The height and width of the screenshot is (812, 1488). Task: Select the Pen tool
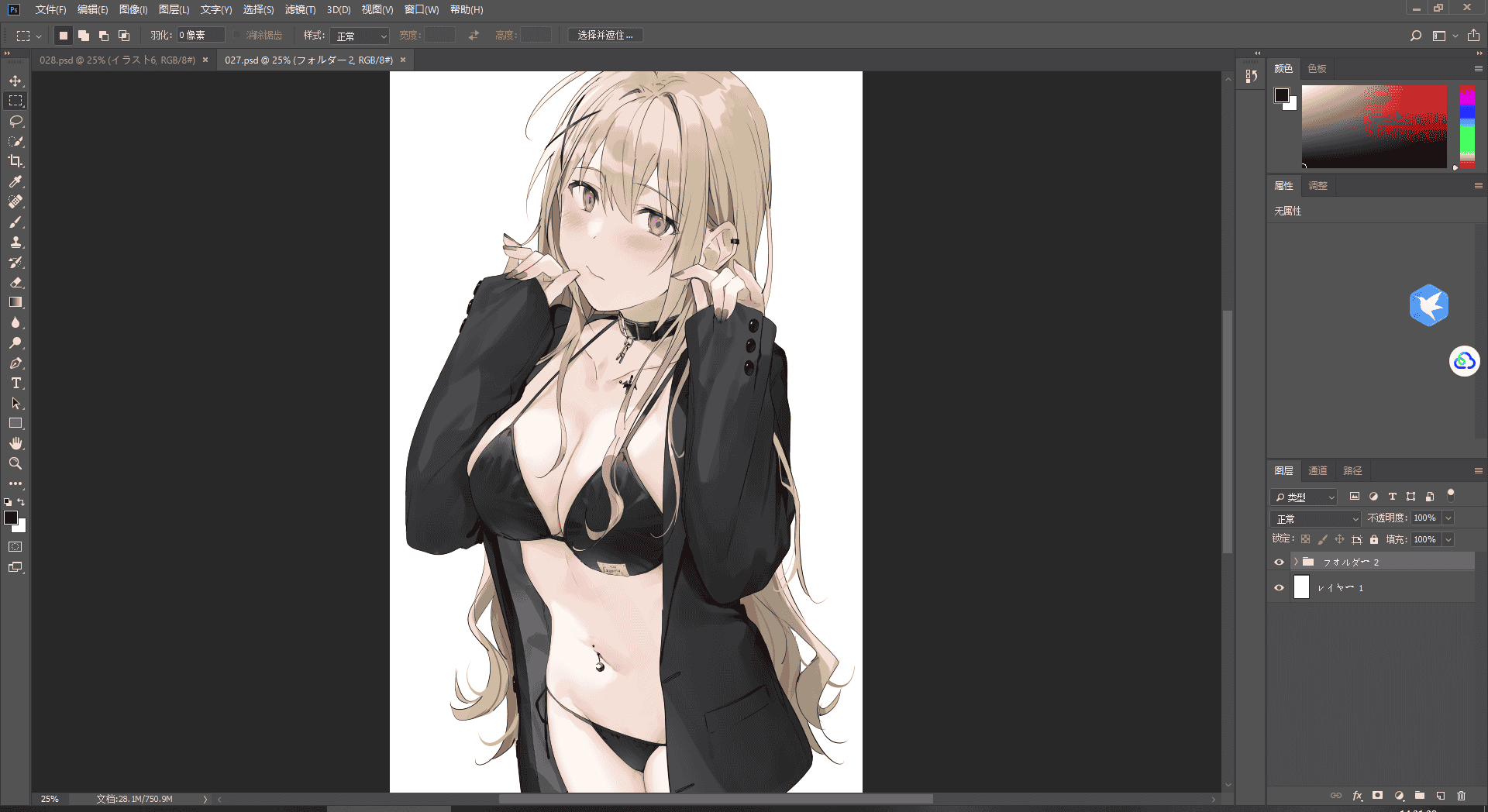coord(15,363)
